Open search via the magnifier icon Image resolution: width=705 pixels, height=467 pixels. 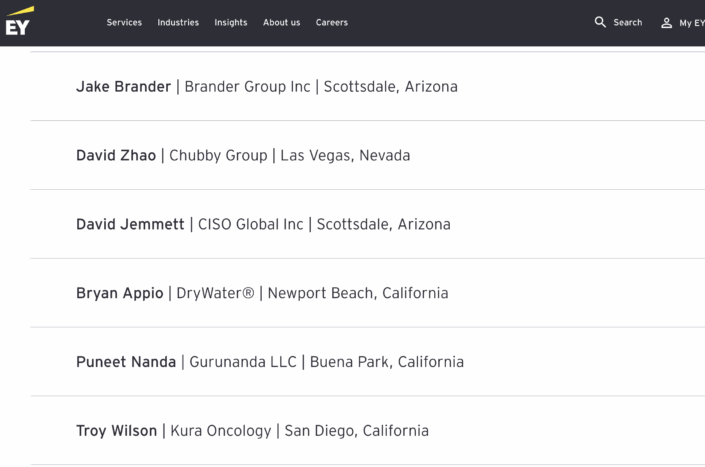600,22
